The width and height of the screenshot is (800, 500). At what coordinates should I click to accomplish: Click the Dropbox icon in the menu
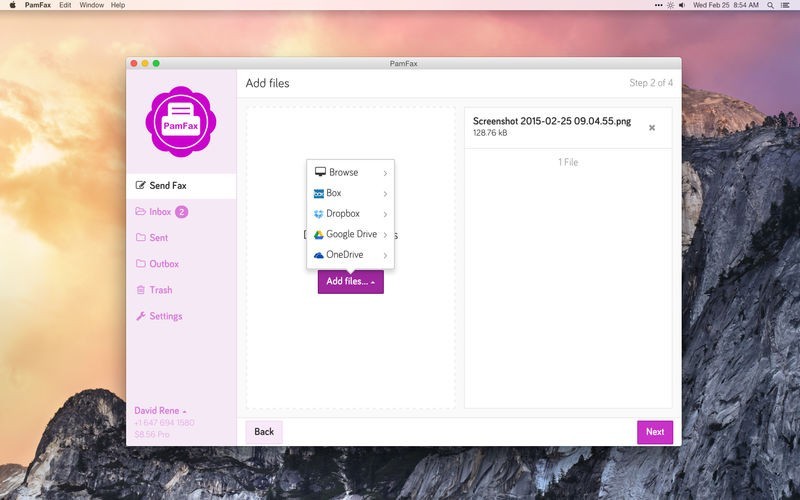pos(319,214)
